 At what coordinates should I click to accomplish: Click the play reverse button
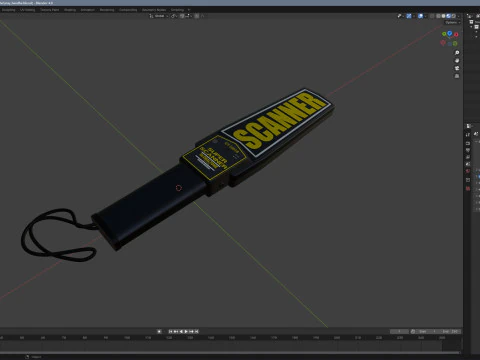pyautogui.click(x=181, y=331)
